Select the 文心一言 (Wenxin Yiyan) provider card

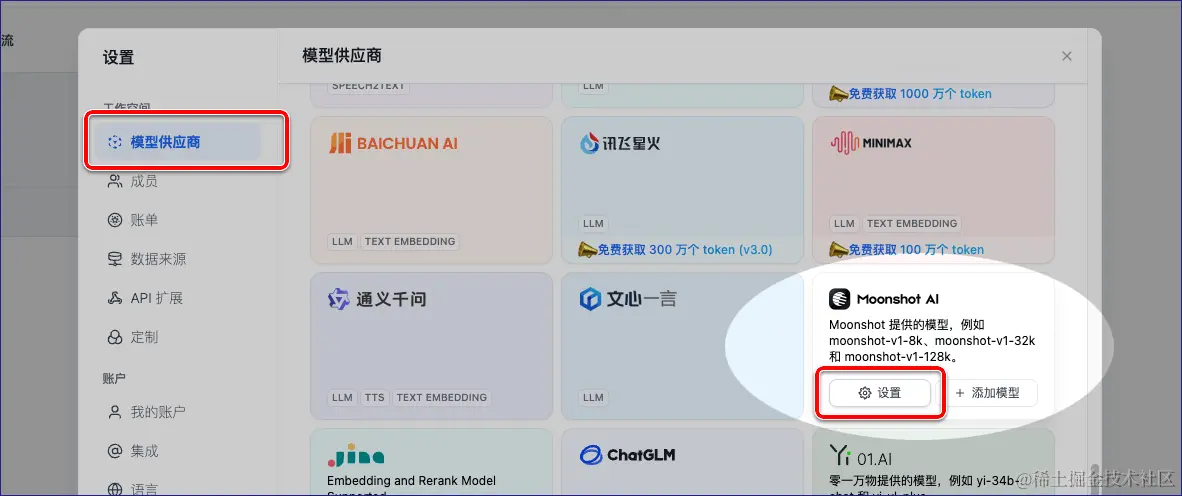pyautogui.click(x=682, y=346)
